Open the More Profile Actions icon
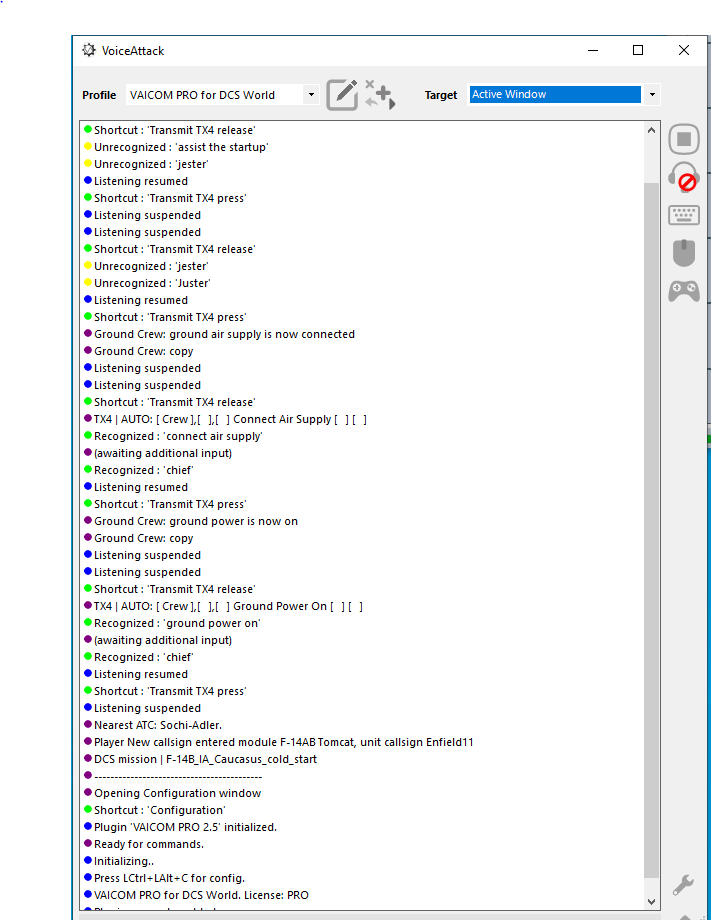 click(x=380, y=94)
